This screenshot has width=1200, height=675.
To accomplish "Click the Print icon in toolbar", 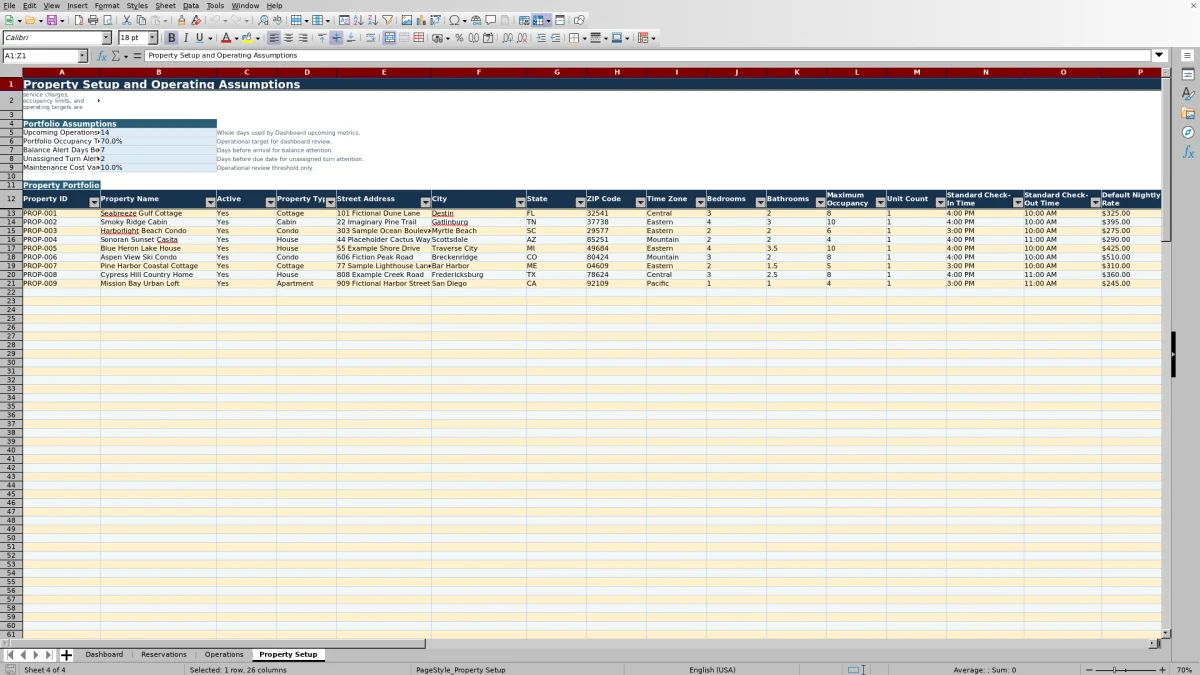I will 93,20.
